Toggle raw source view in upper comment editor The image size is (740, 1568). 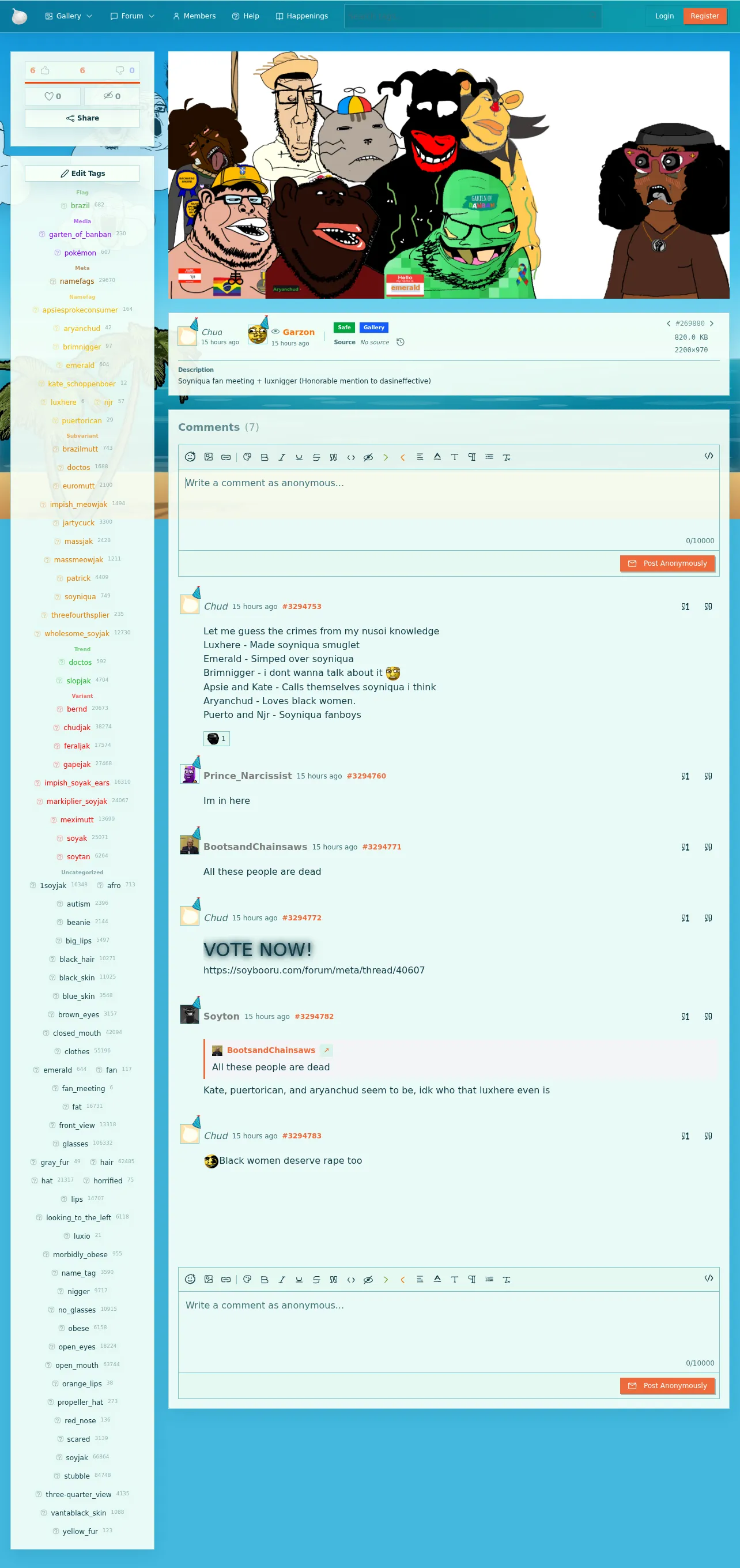pyautogui.click(x=708, y=456)
